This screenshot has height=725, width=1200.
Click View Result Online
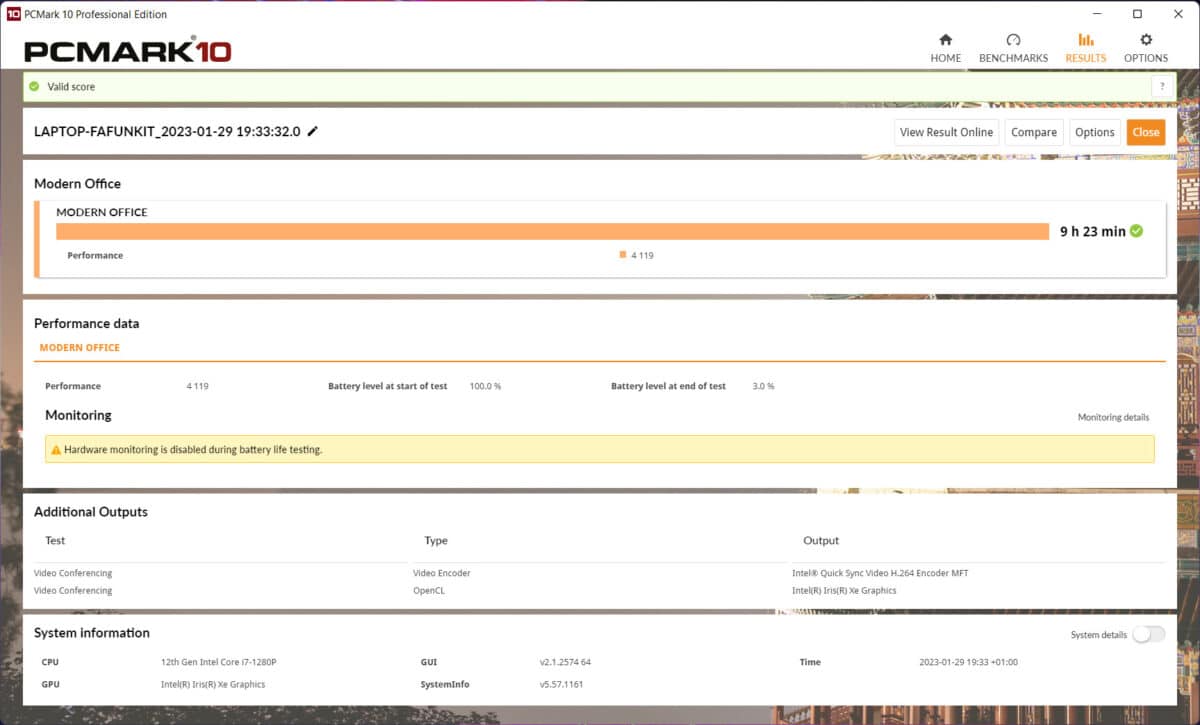pos(946,132)
